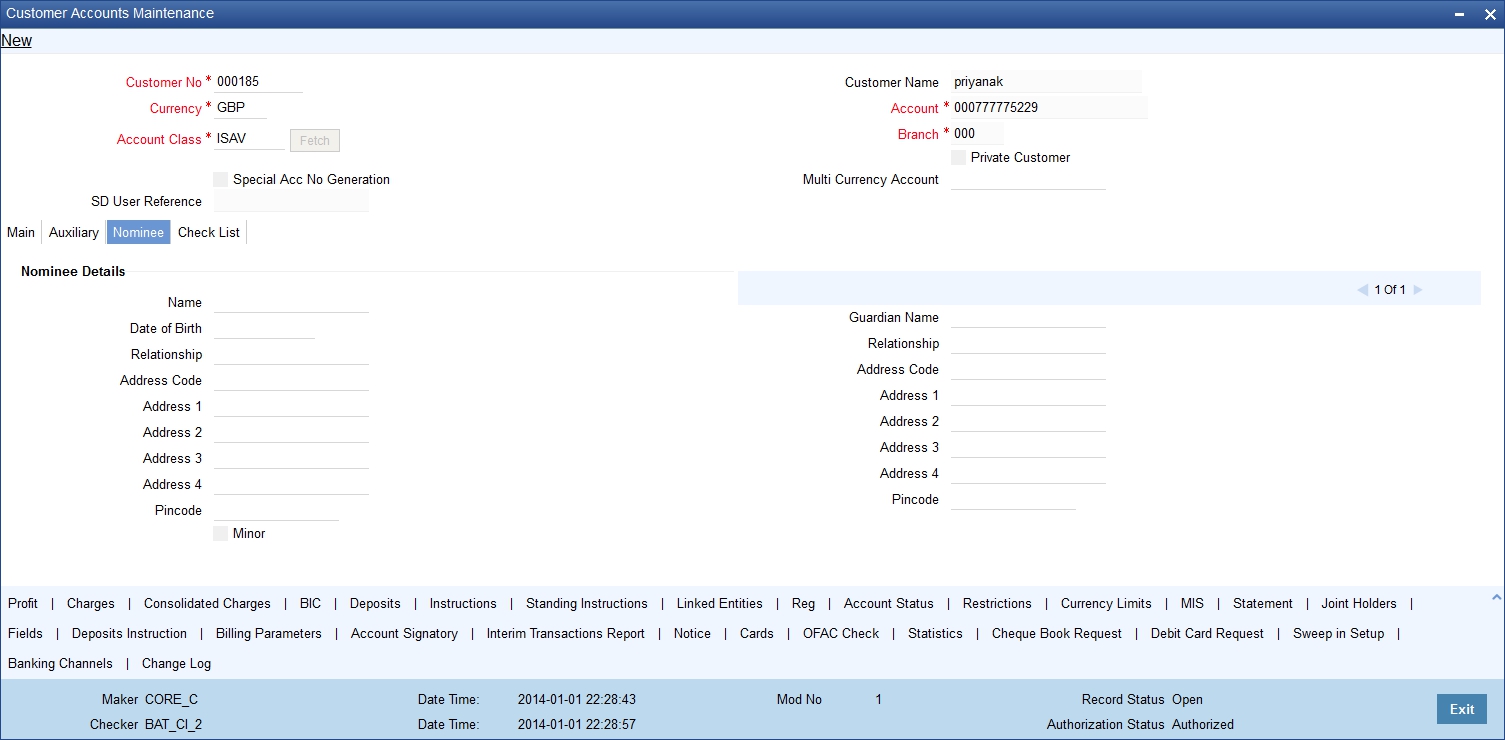Viewport: 1505px width, 740px height.
Task: Click the nominee Name input field
Action: tap(291, 302)
